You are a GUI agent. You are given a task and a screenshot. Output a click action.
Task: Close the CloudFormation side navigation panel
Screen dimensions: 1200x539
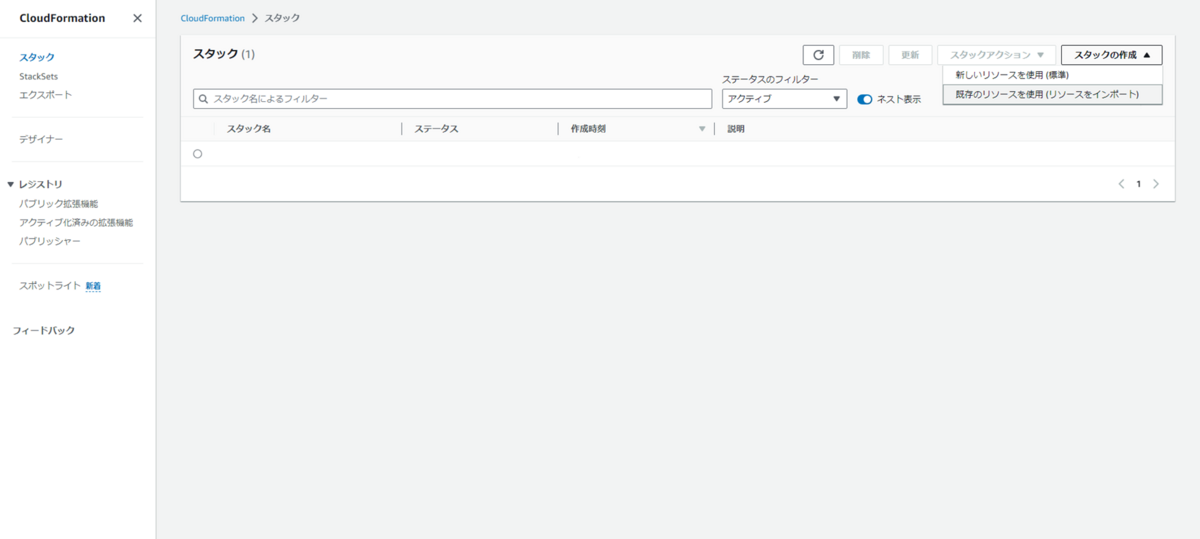click(137, 18)
